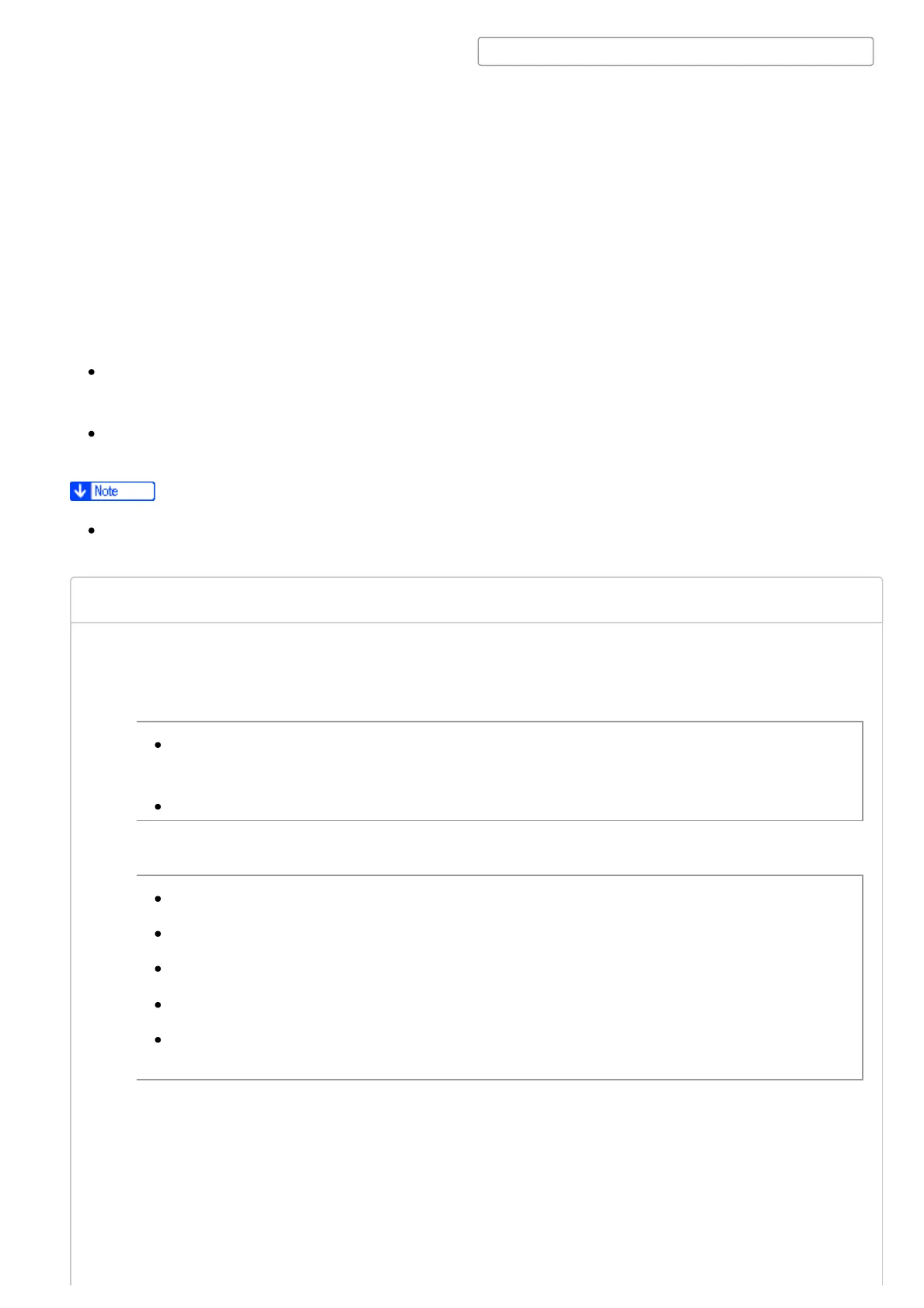Click the blue down-arrow Note icon
This screenshot has width=924, height=1308.
tap(80, 491)
